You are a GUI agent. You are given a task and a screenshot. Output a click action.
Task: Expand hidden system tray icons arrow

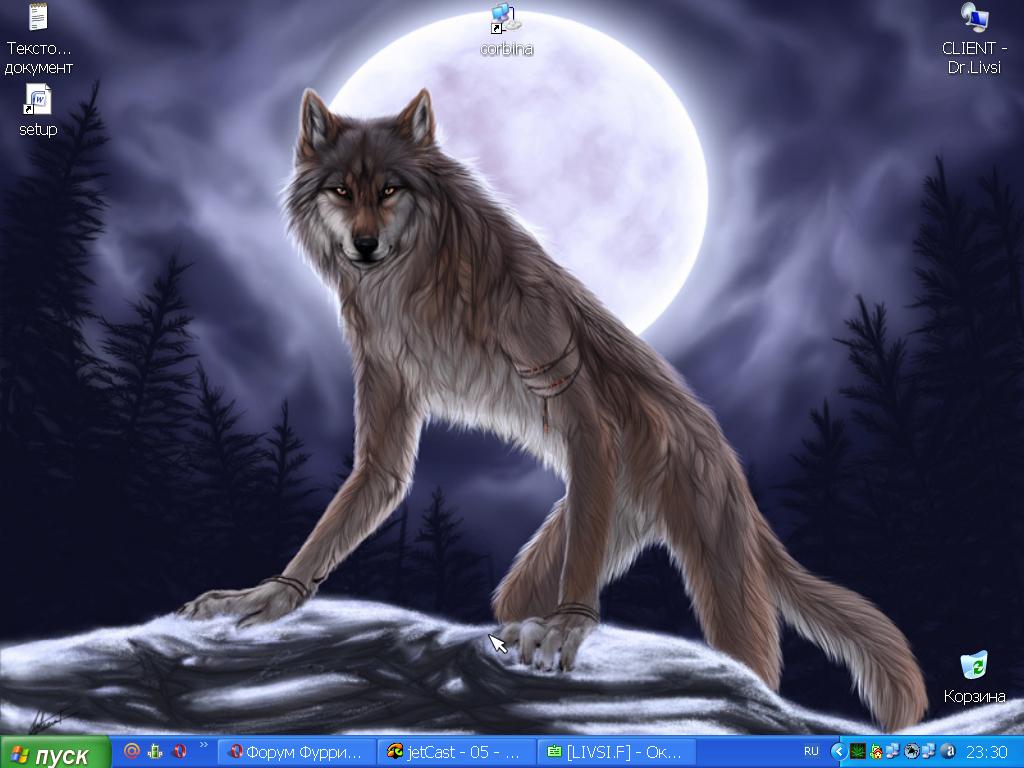tap(839, 751)
